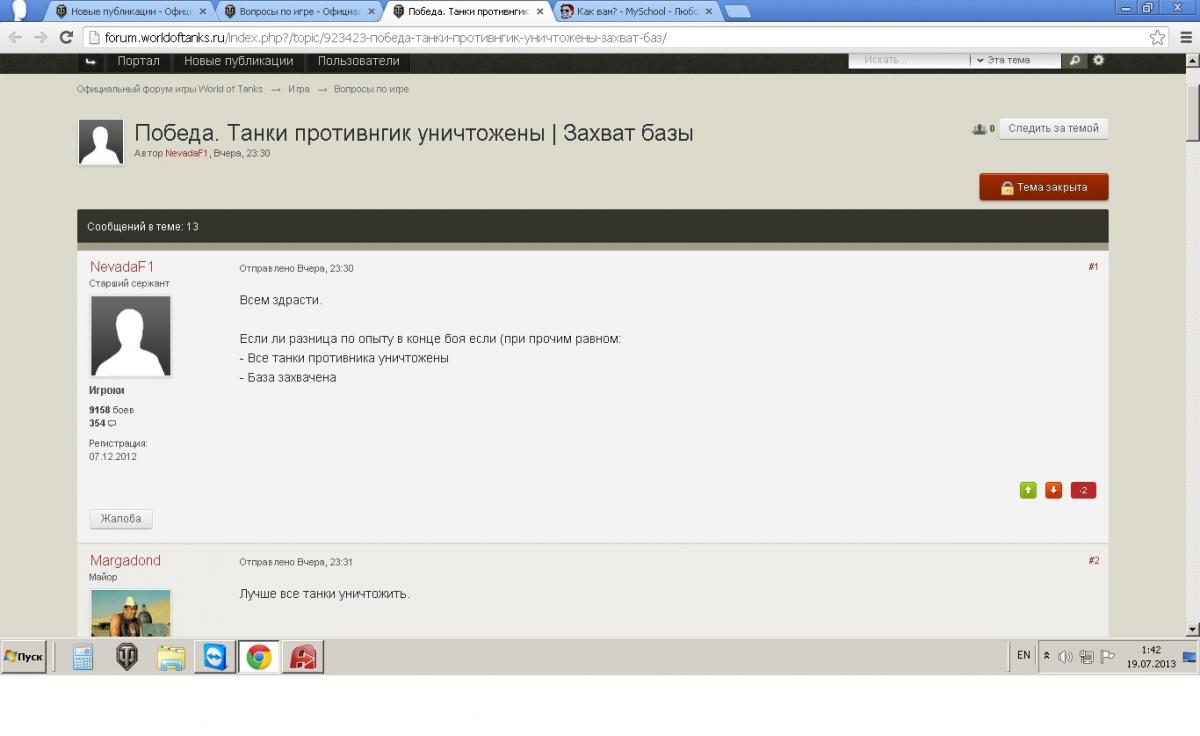Click the forum search magnifier icon
1200x736 pixels.
[1075, 60]
